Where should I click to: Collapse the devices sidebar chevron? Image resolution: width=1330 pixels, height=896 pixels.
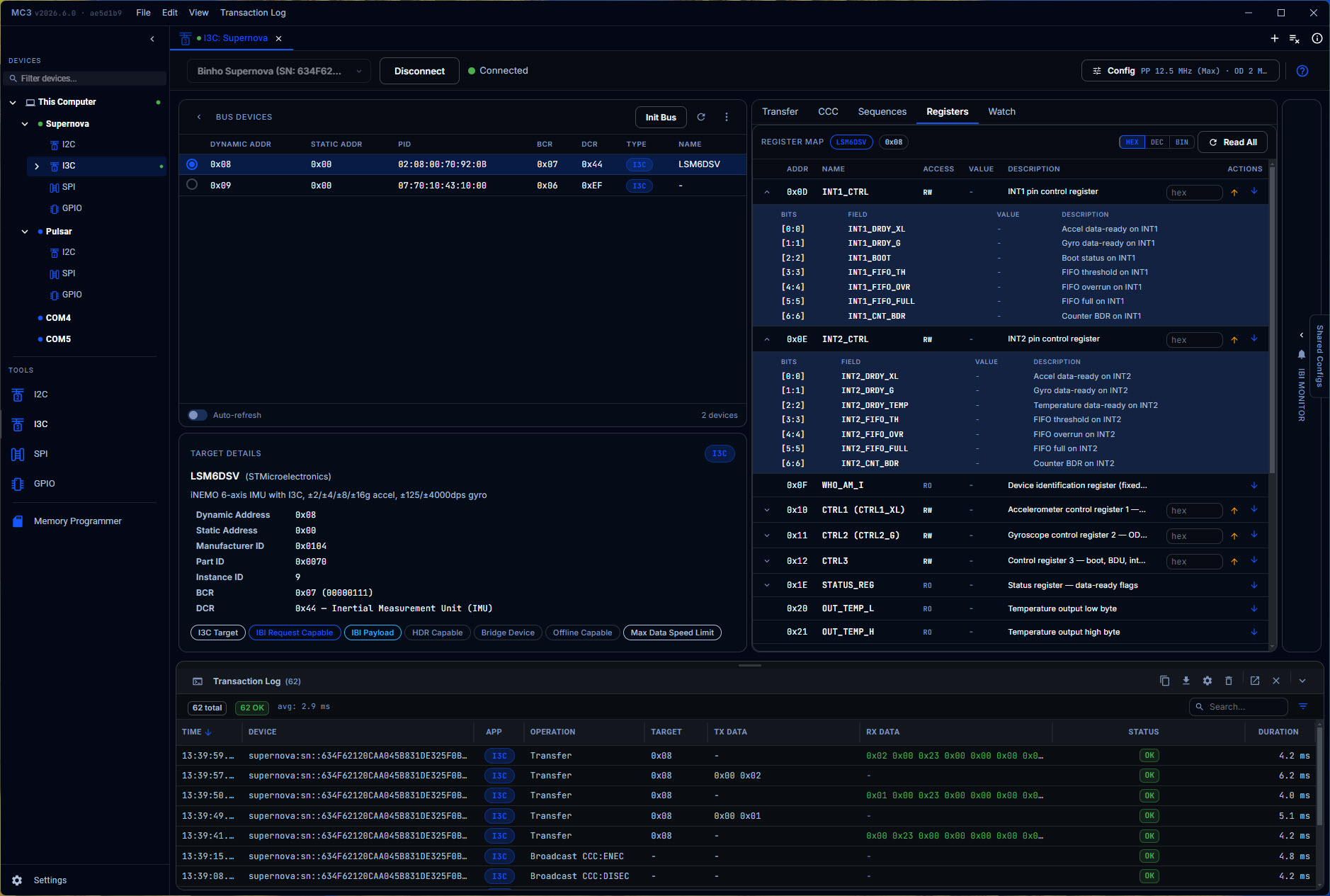[x=152, y=39]
